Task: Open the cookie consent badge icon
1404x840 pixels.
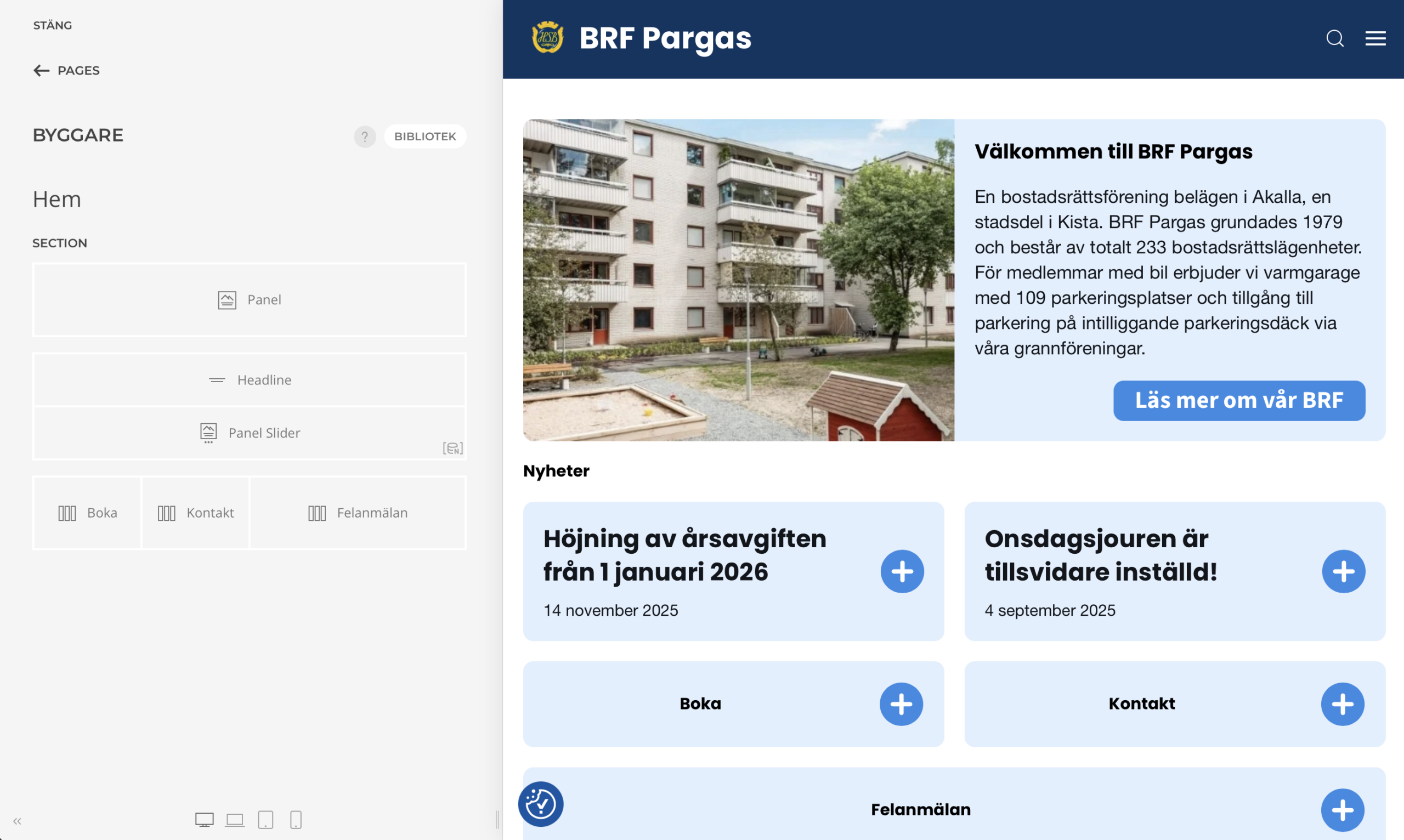Action: pos(541,804)
